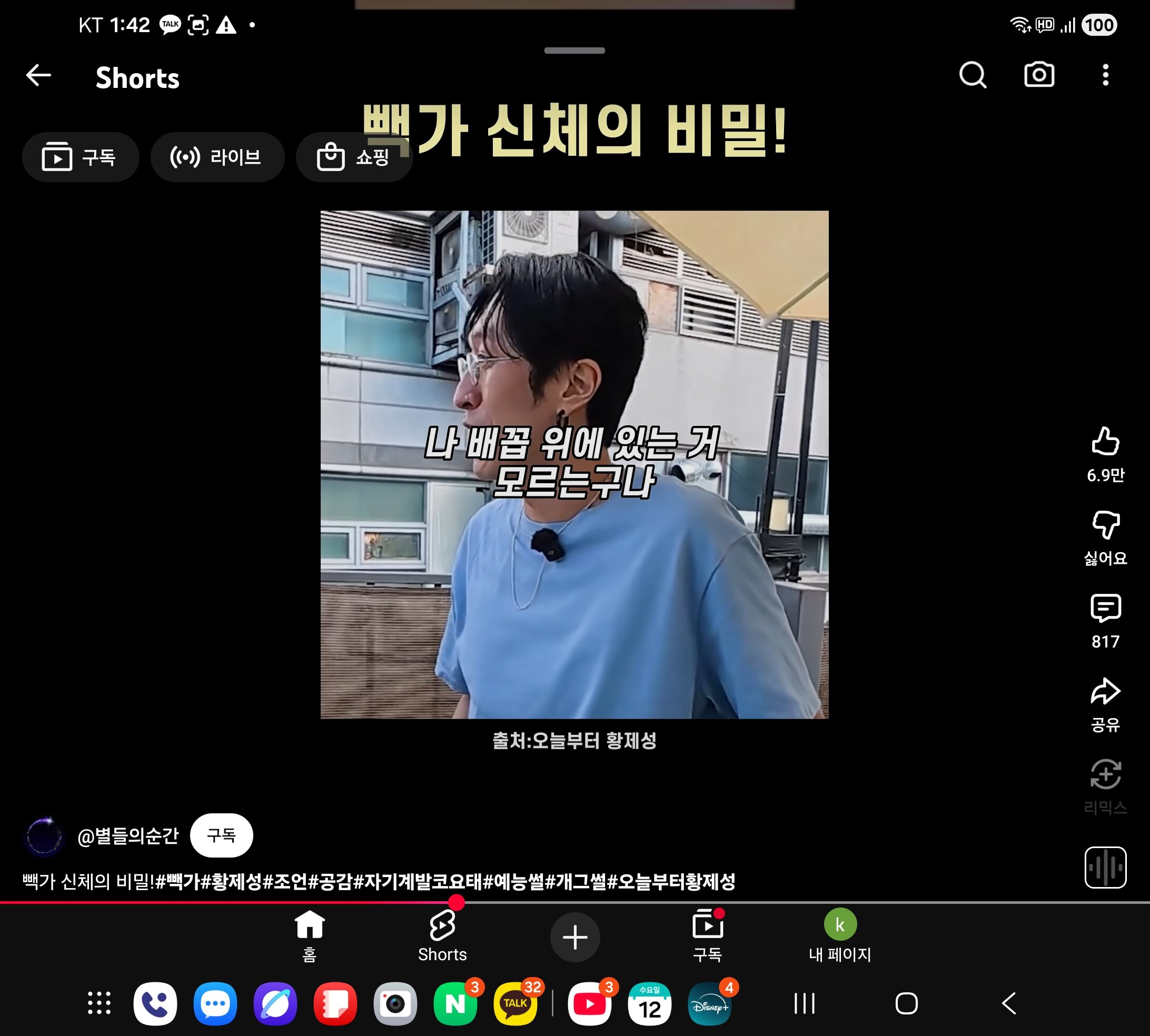Select the 라이브 filter chip
This screenshot has width=1150, height=1036.
click(x=217, y=157)
